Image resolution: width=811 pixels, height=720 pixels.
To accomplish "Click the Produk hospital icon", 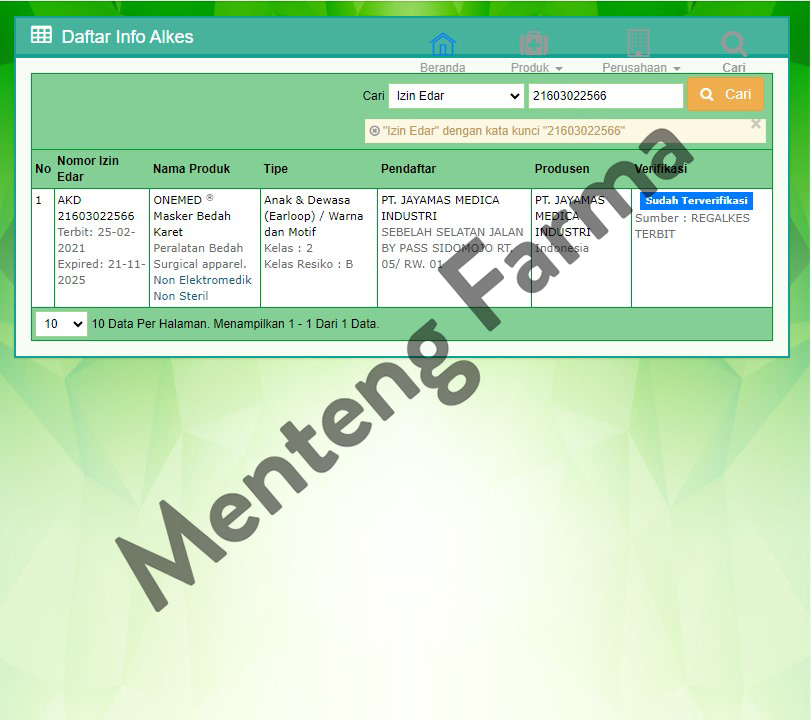I will (533, 44).
